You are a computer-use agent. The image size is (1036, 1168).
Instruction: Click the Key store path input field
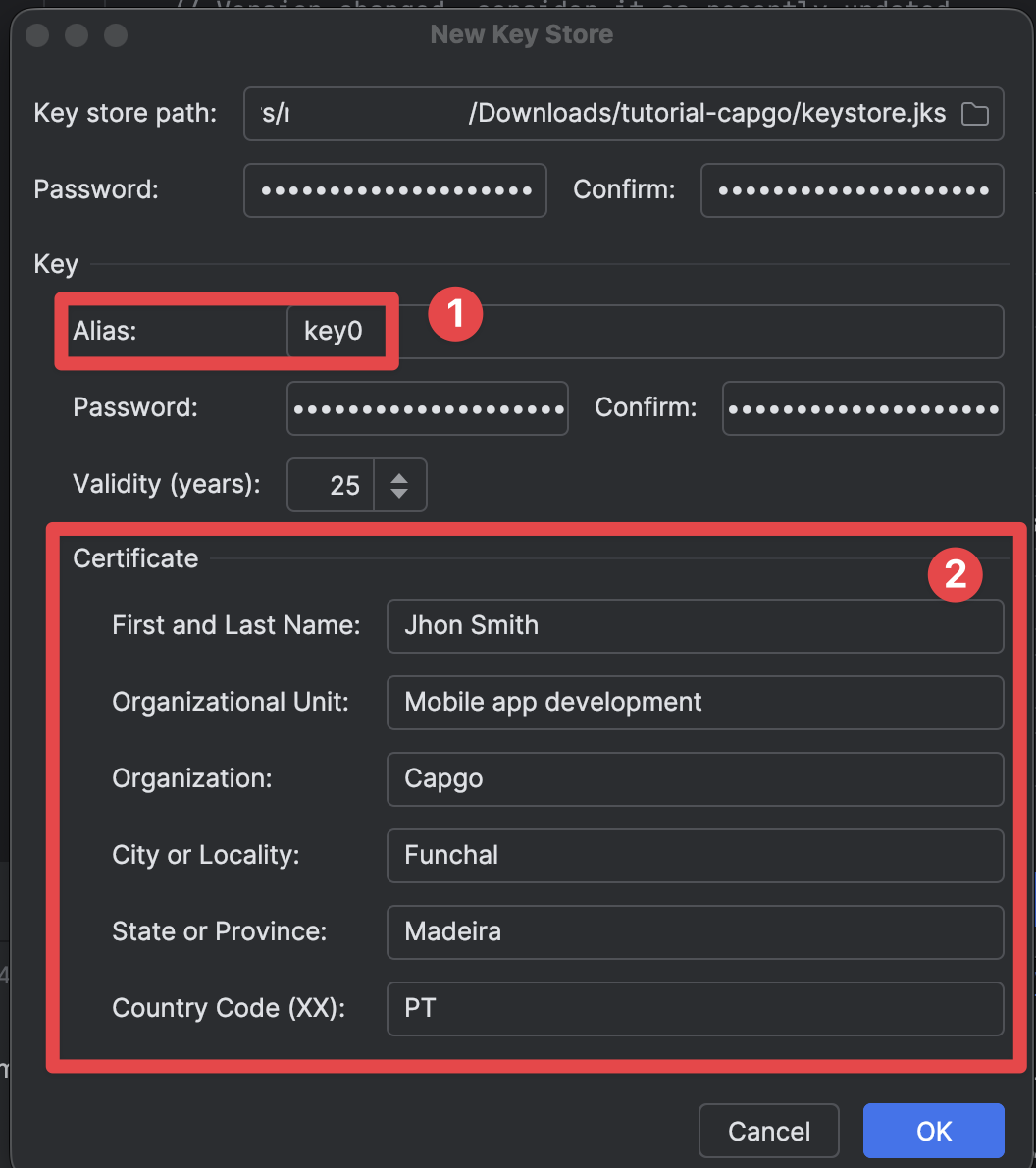(589, 114)
